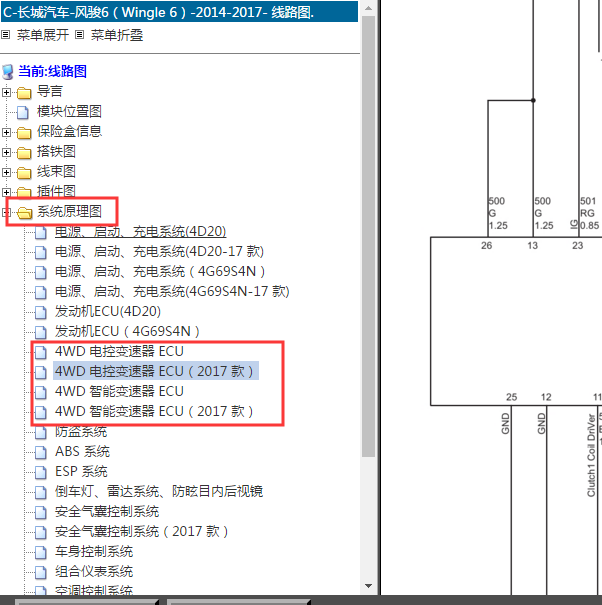Image resolution: width=602 pixels, height=605 pixels.
Task: Open 电源、启动、充电系统(4D20-17 款) diagram
Action: tap(159, 252)
